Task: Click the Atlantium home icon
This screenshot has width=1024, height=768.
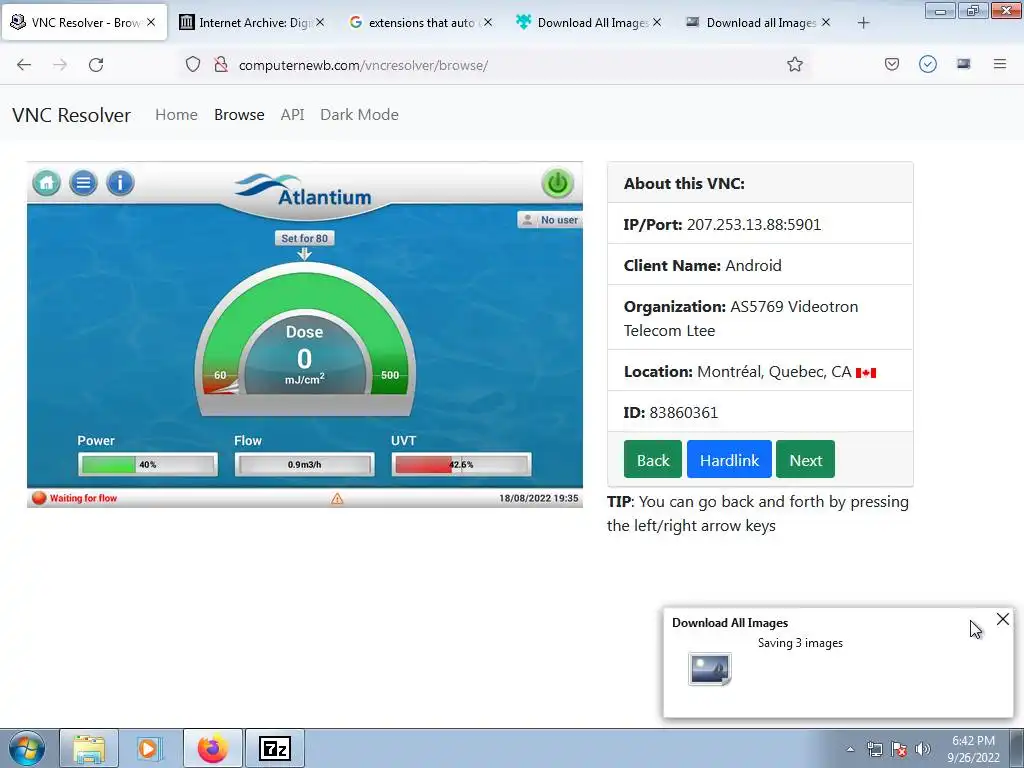Action: [x=47, y=183]
